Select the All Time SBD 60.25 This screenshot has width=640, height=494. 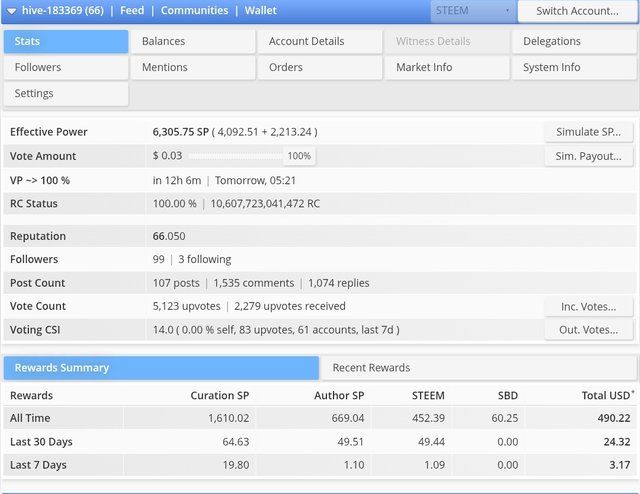[505, 418]
